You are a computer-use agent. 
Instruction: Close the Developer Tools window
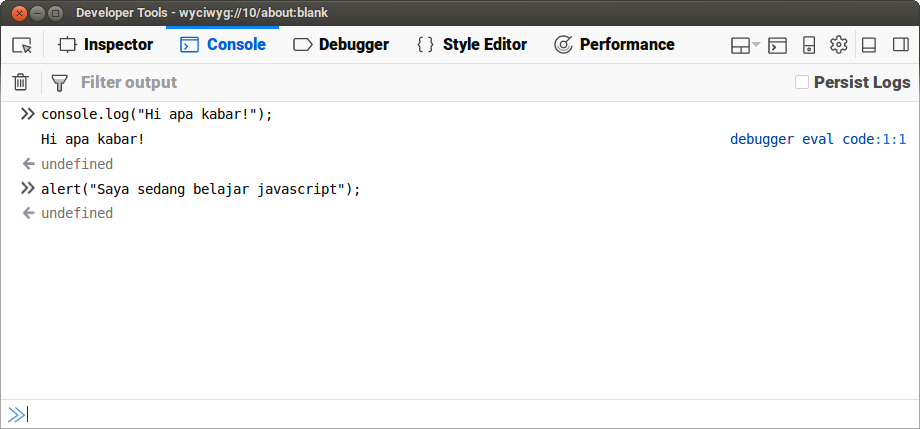tap(19, 12)
